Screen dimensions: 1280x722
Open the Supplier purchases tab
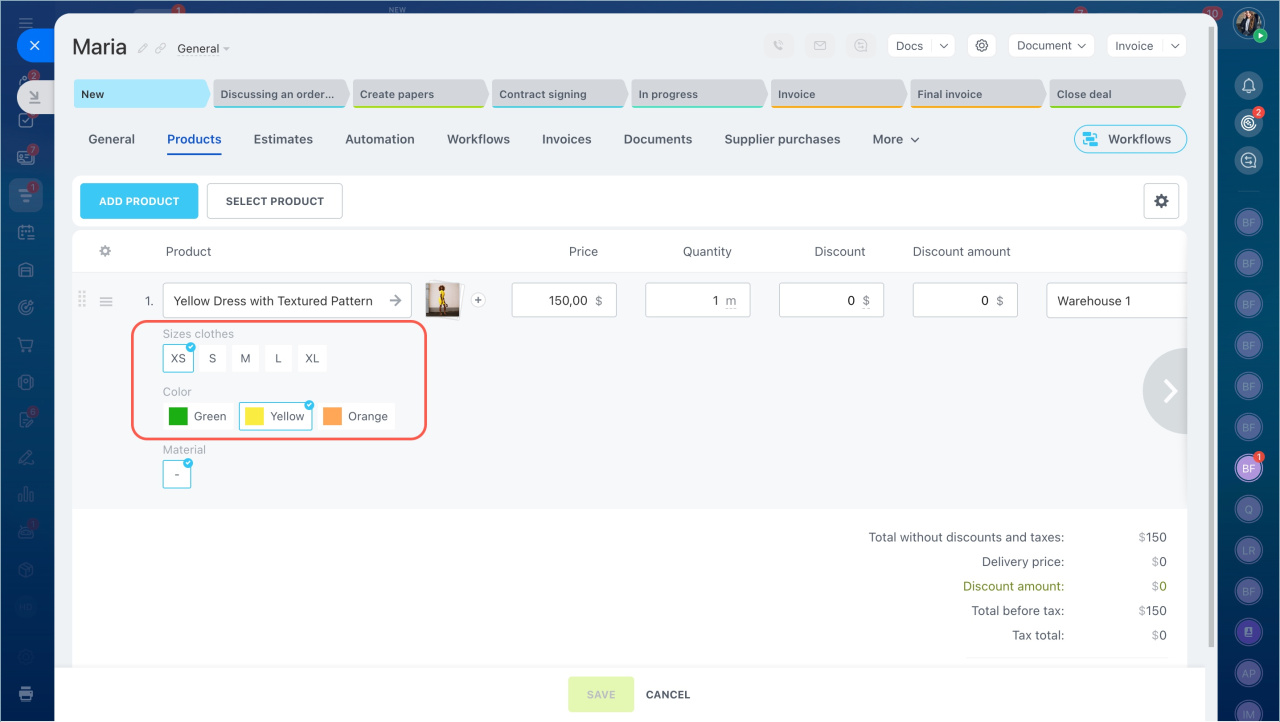(x=782, y=140)
